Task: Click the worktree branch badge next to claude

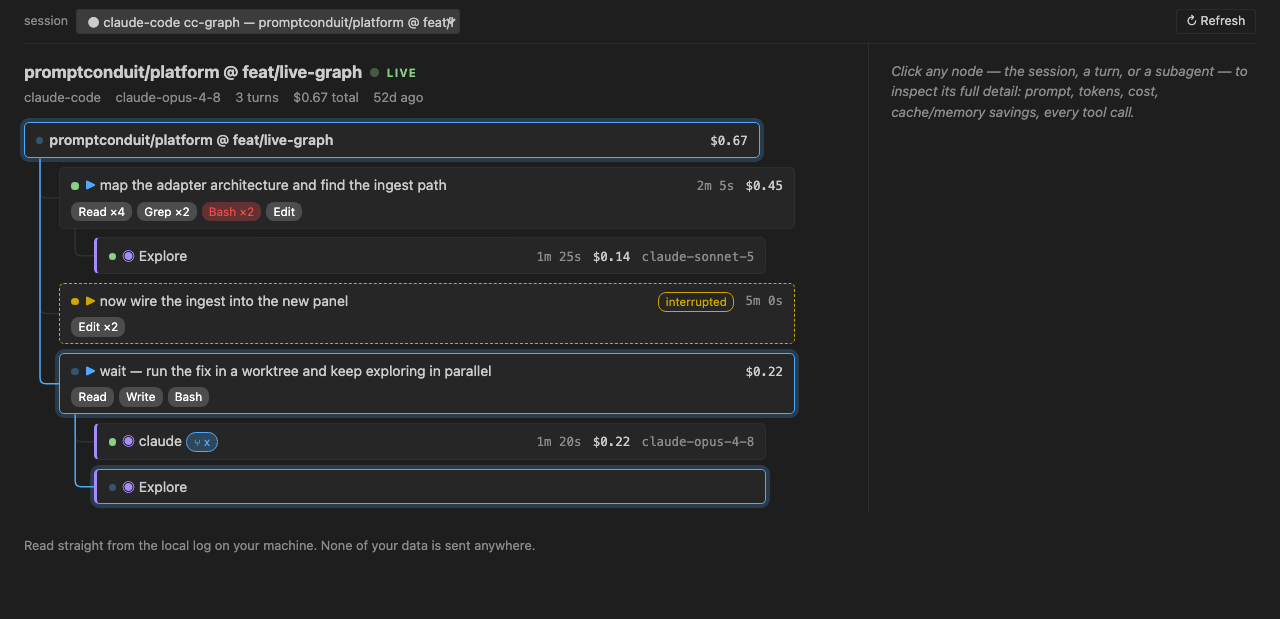Action: point(202,442)
